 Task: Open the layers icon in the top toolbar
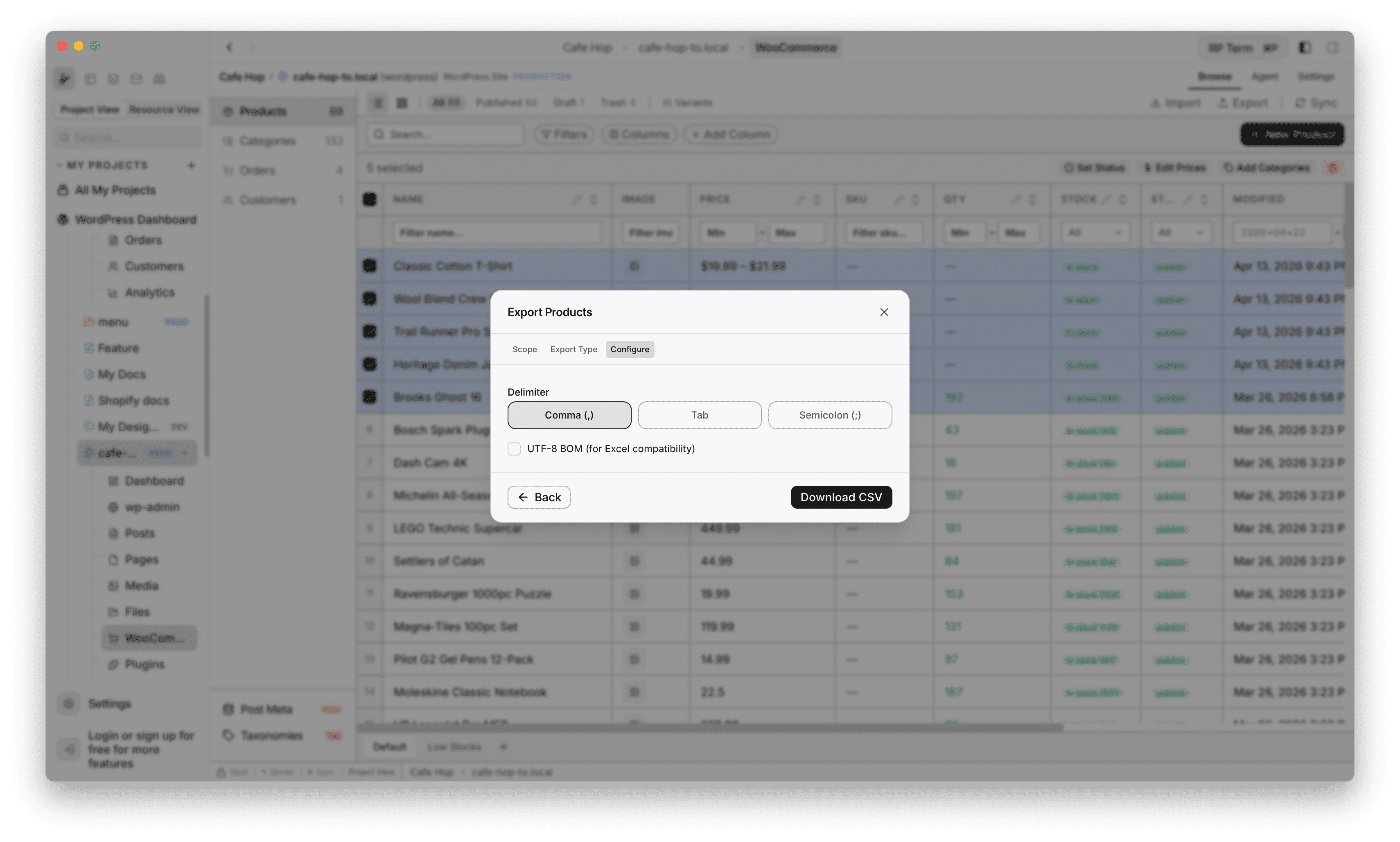click(x=113, y=79)
